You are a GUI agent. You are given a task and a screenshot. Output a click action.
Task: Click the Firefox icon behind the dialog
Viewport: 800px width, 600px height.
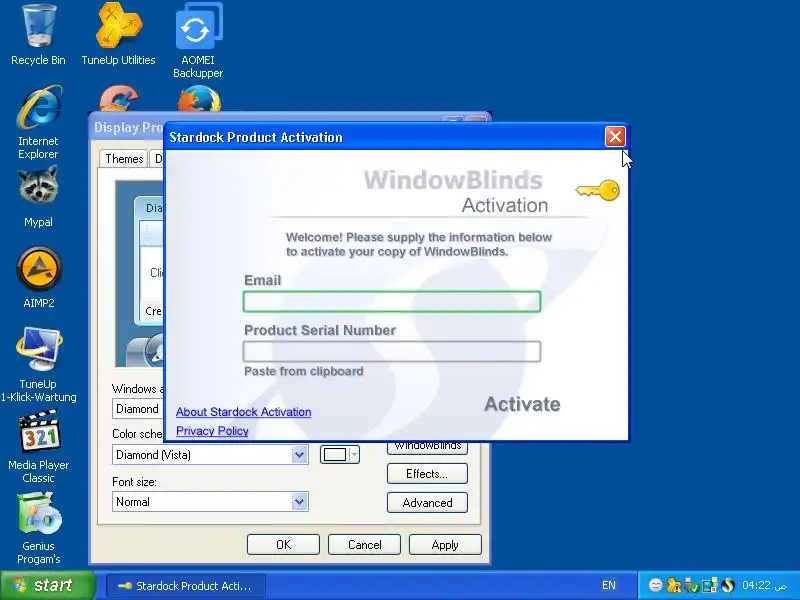tap(199, 99)
